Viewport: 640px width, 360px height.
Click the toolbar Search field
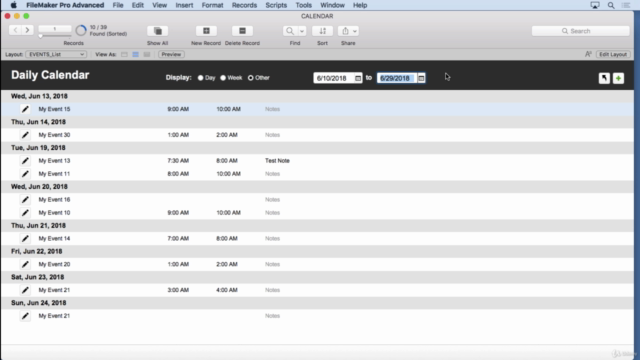(580, 31)
